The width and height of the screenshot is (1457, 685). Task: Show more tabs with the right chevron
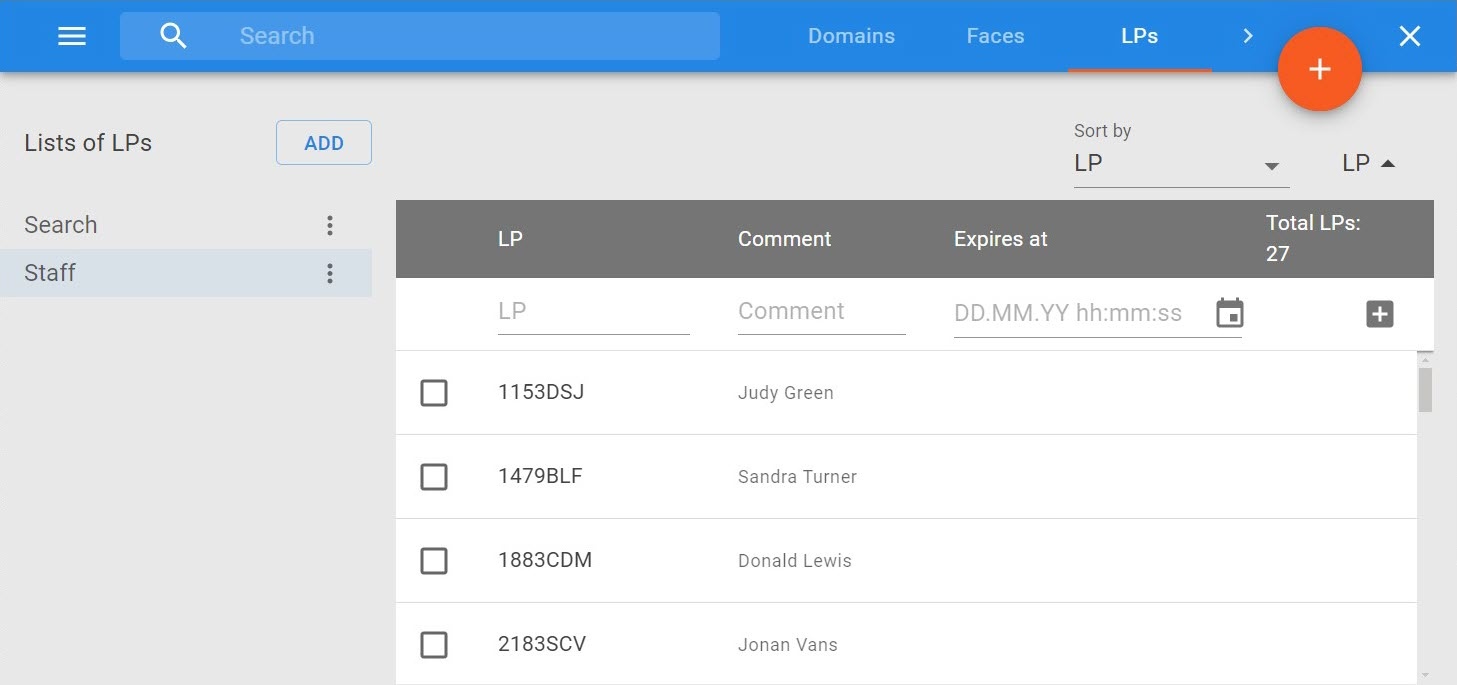tap(1247, 36)
